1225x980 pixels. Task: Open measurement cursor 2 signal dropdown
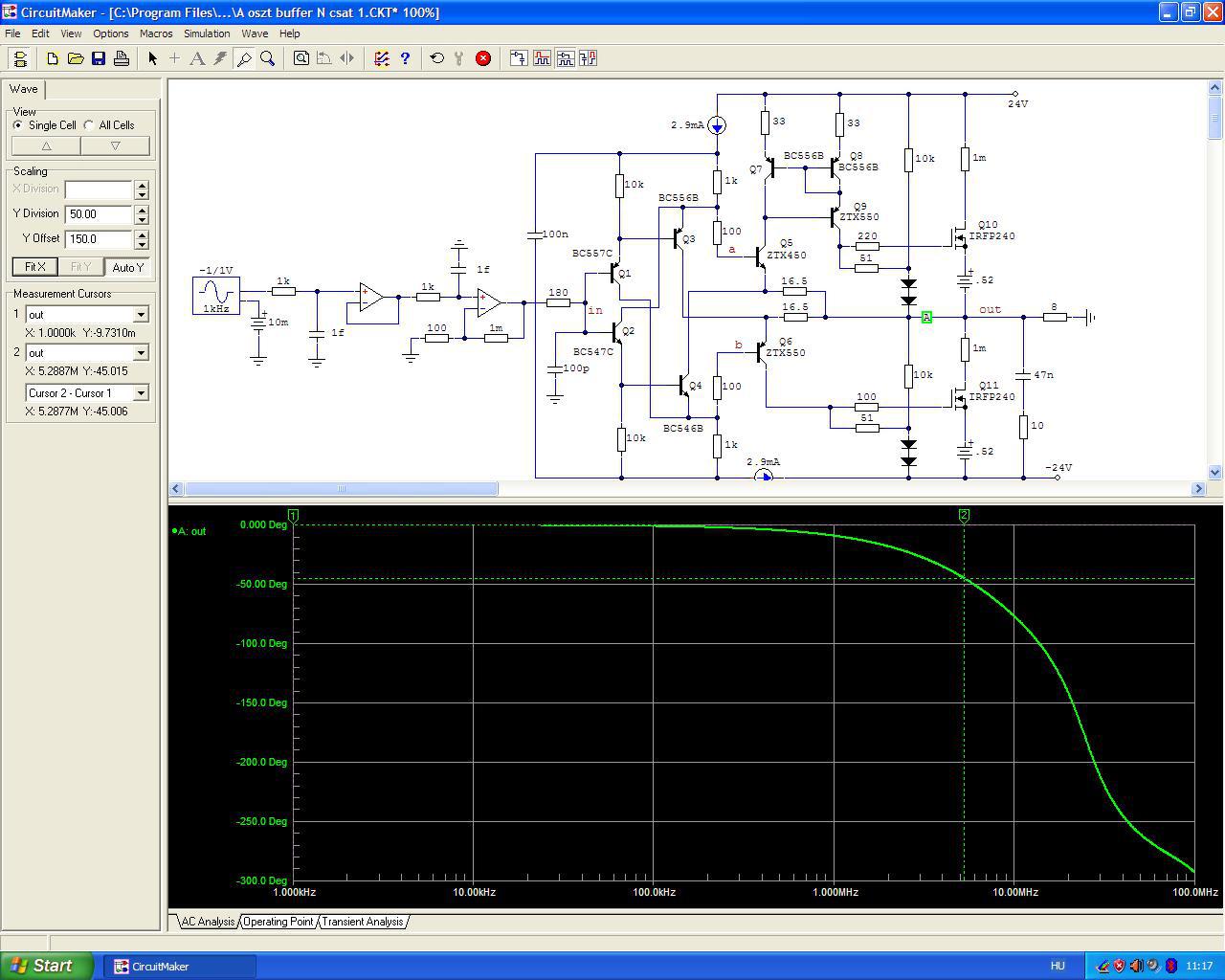(x=141, y=353)
